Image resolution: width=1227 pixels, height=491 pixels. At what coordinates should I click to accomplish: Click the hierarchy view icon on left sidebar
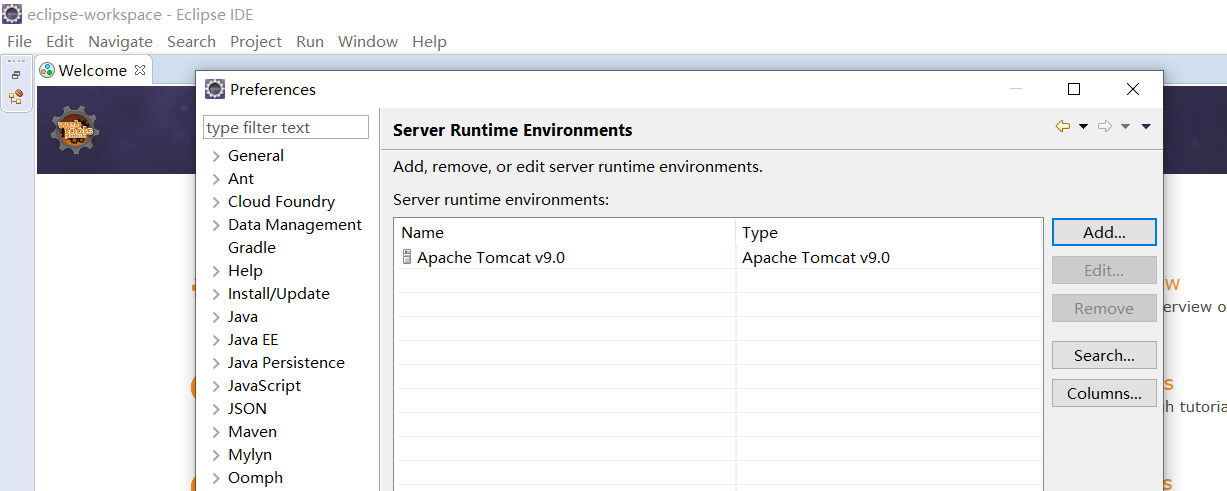[x=16, y=97]
